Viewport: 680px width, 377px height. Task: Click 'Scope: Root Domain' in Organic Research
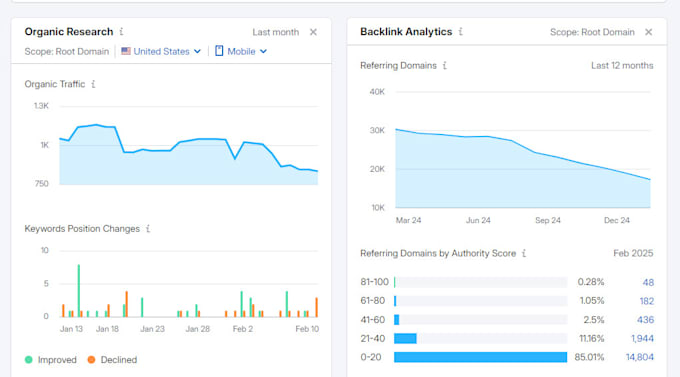pyautogui.click(x=66, y=51)
